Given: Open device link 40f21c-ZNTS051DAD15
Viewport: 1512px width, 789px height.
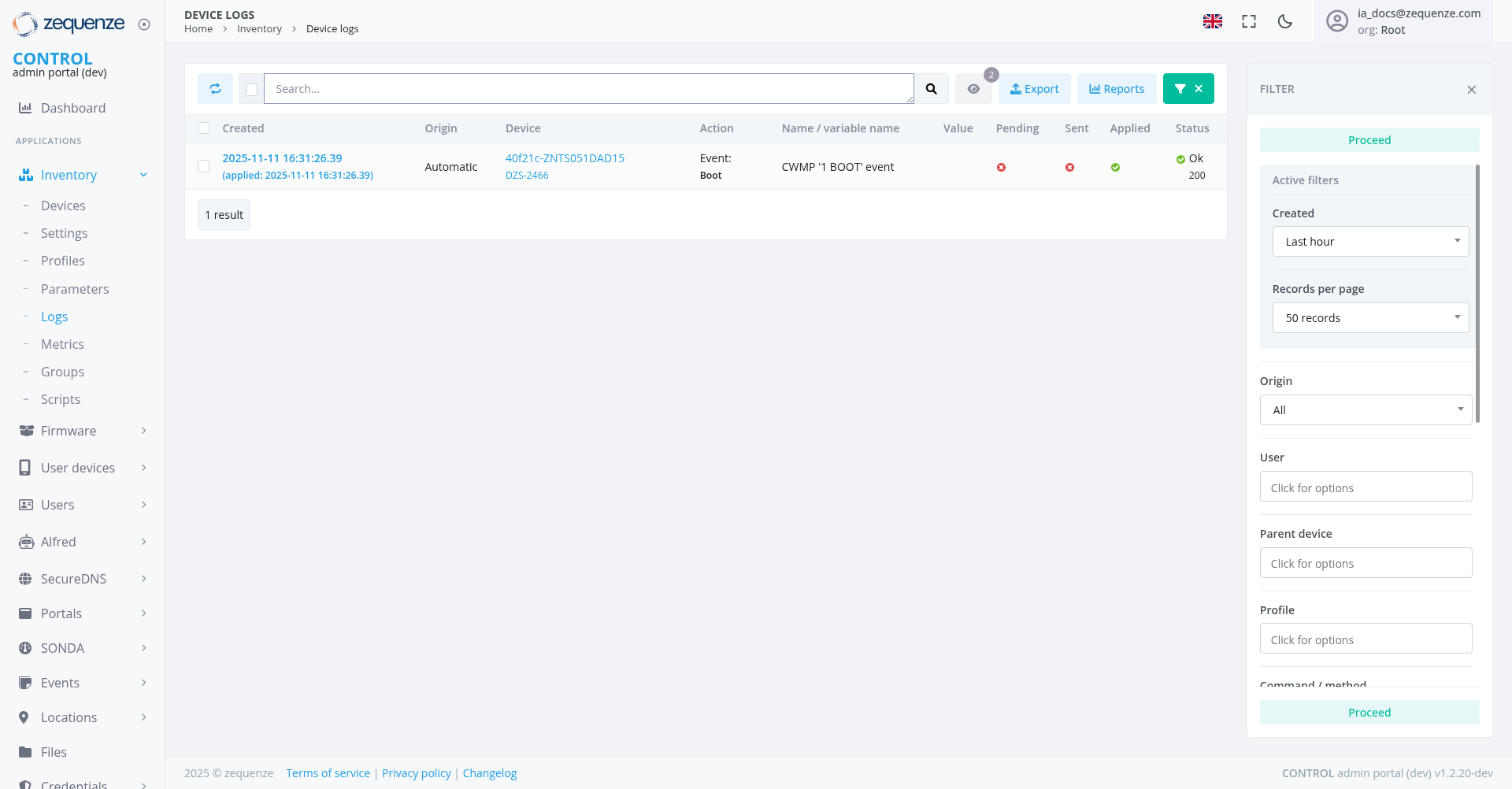Looking at the screenshot, I should [x=565, y=158].
